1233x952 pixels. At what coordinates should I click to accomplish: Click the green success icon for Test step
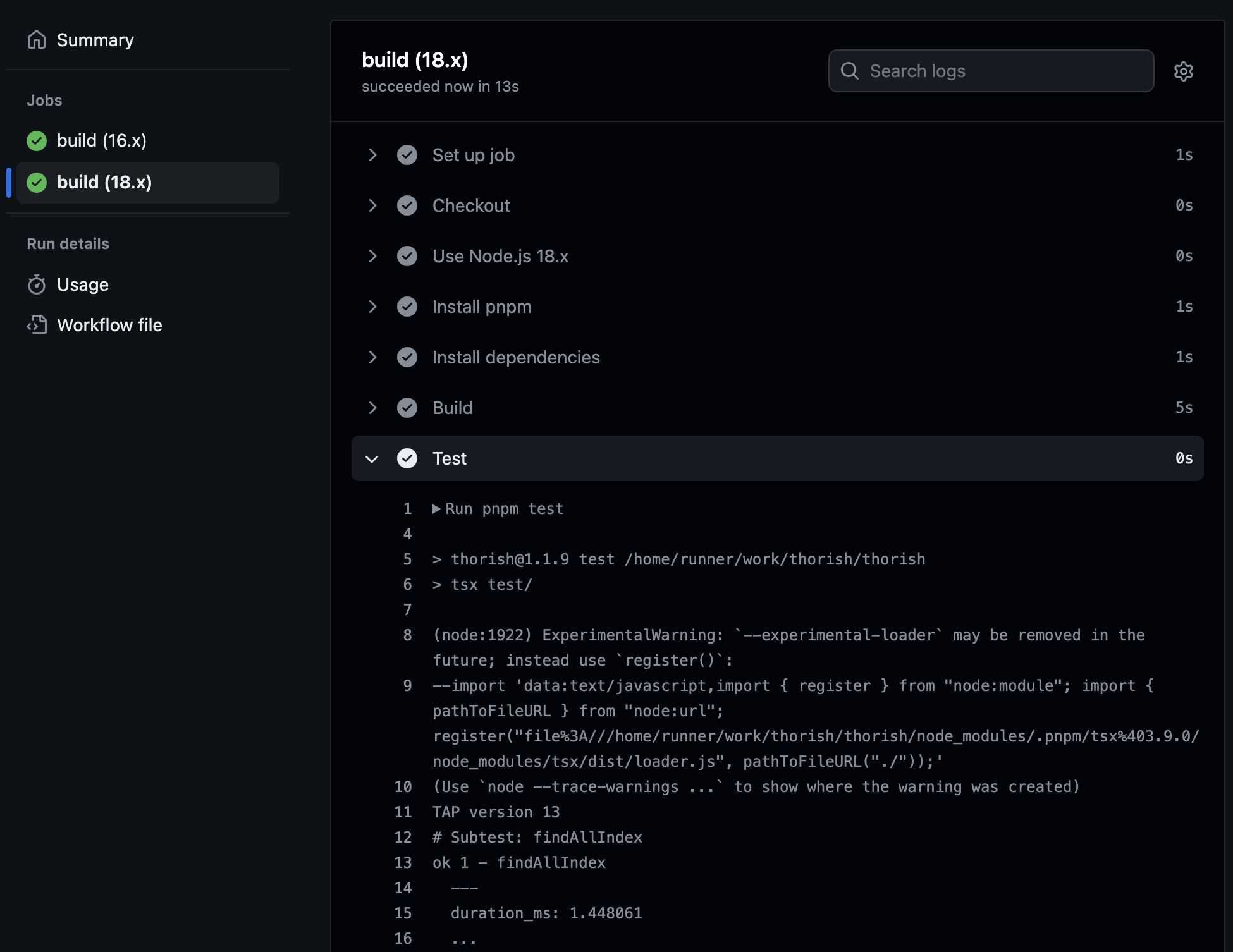[x=407, y=458]
